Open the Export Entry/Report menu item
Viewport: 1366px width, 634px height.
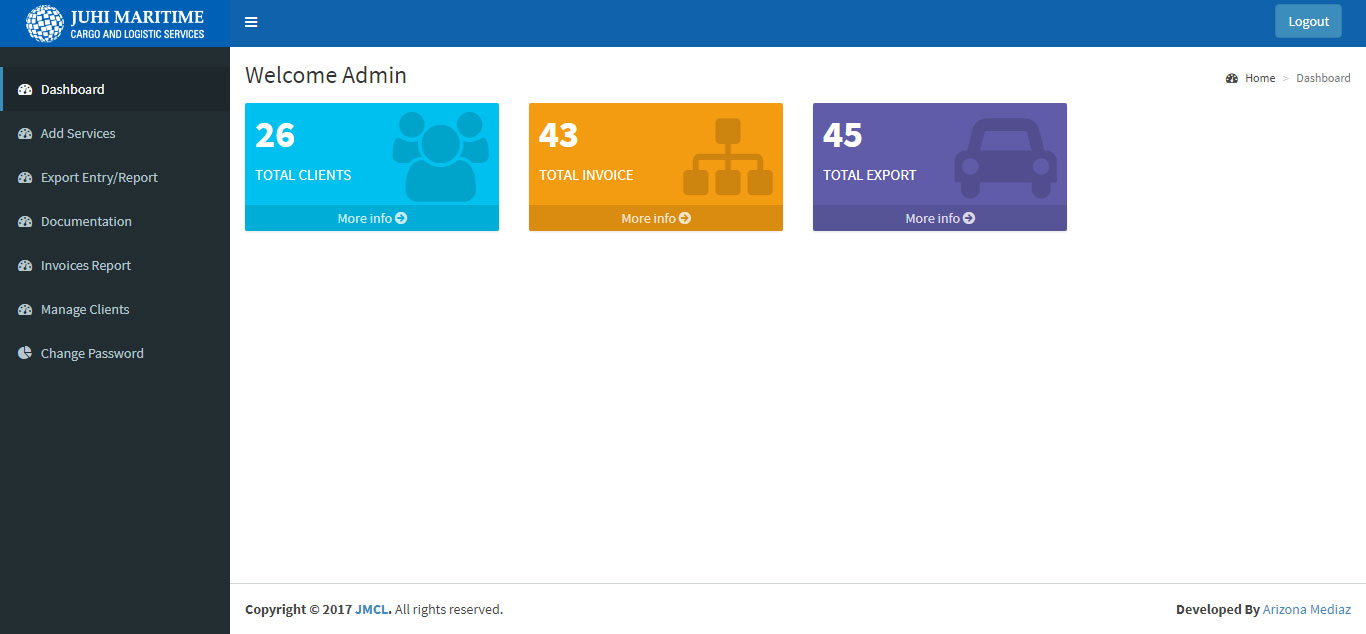(x=99, y=177)
